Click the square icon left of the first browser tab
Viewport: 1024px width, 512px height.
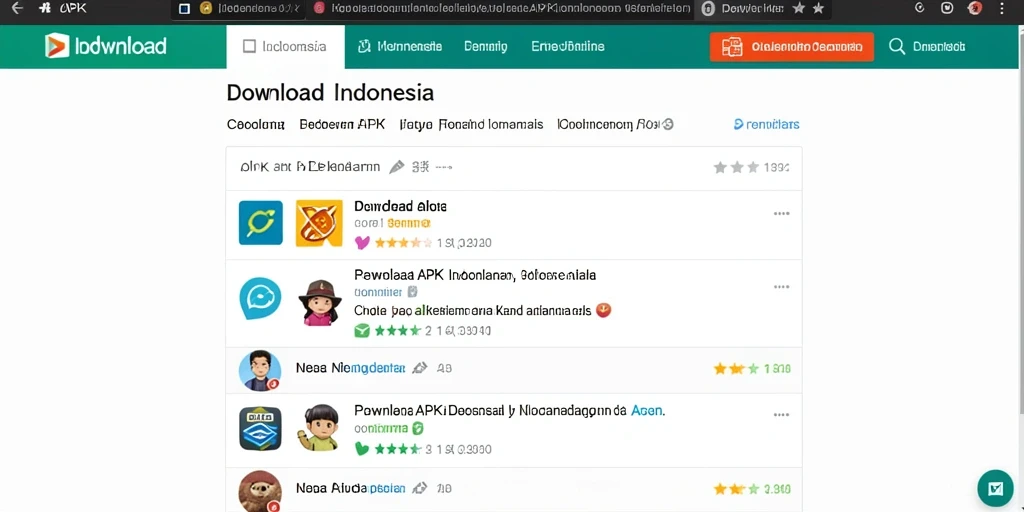pos(185,8)
